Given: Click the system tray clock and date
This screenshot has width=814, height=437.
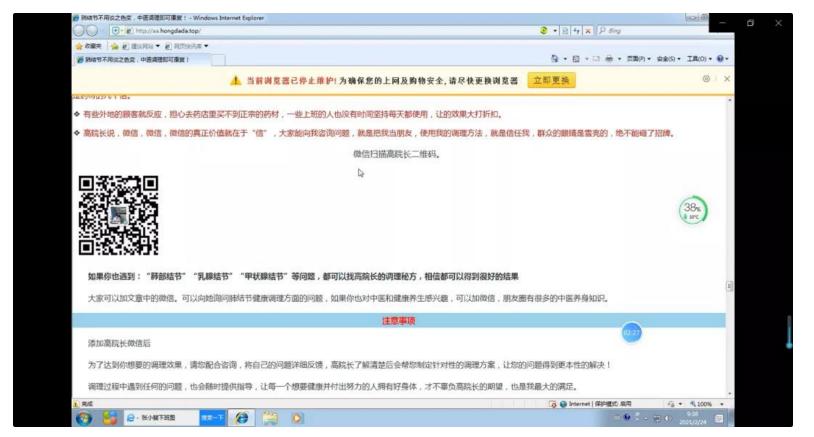Looking at the screenshot, I should (693, 418).
